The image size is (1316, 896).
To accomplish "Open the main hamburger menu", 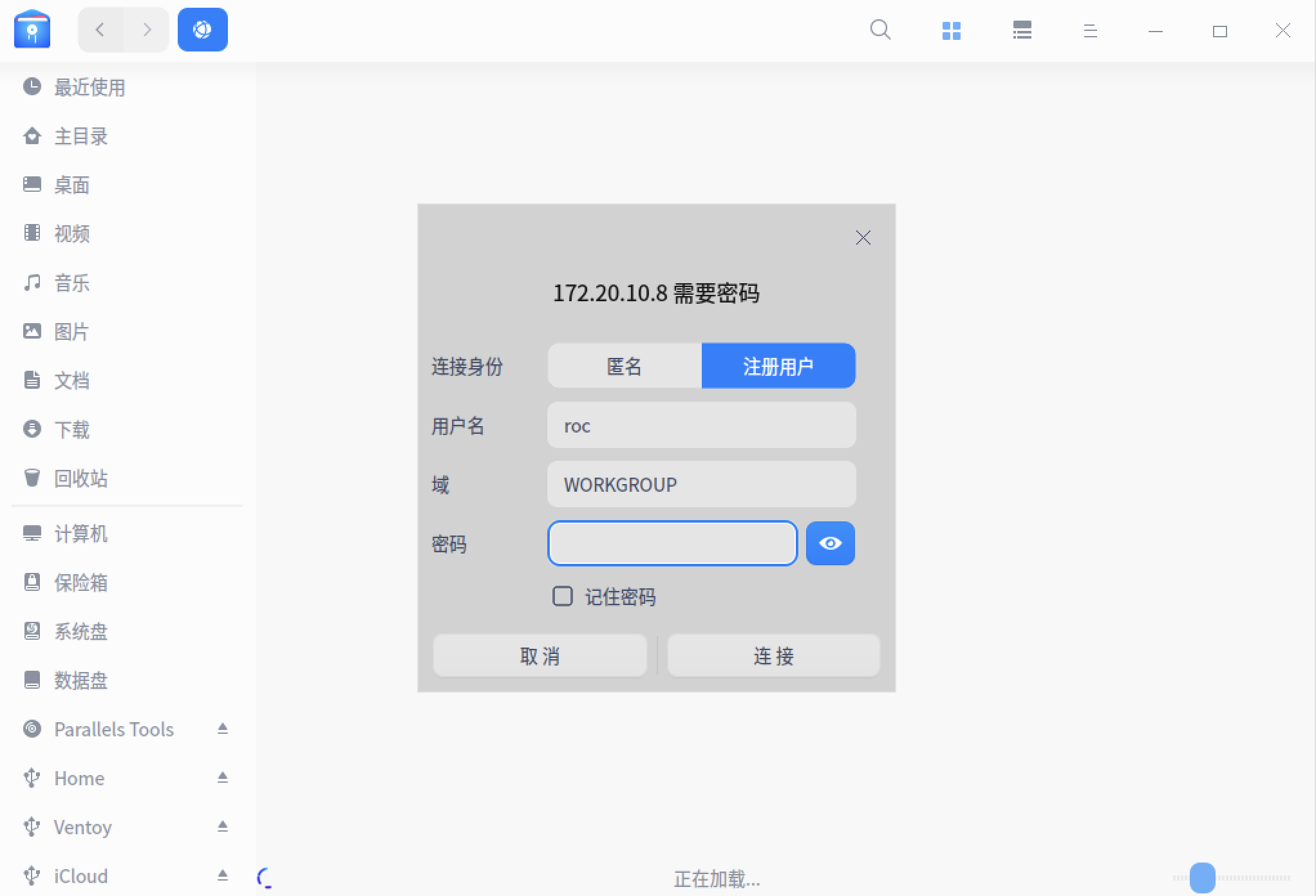I will (x=1091, y=30).
